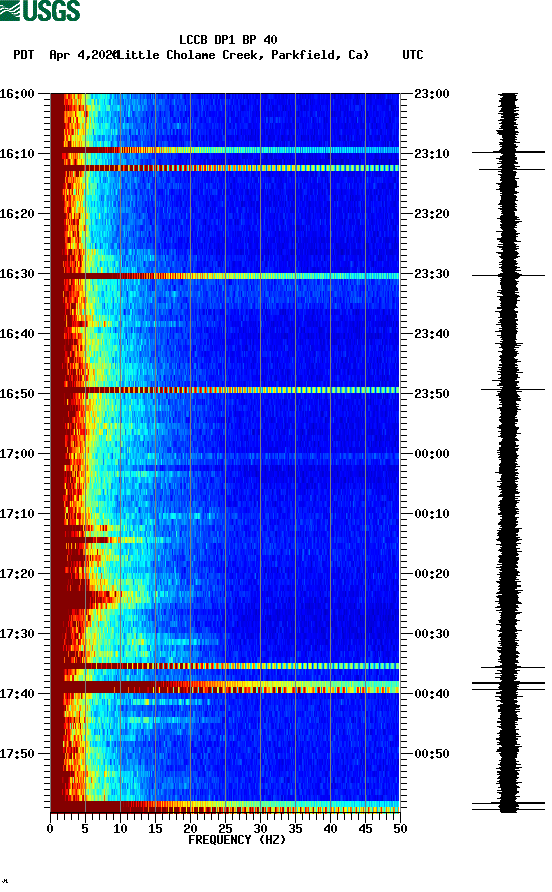
Task: Click the '16:50' PDT time label
Action: tap(17, 394)
